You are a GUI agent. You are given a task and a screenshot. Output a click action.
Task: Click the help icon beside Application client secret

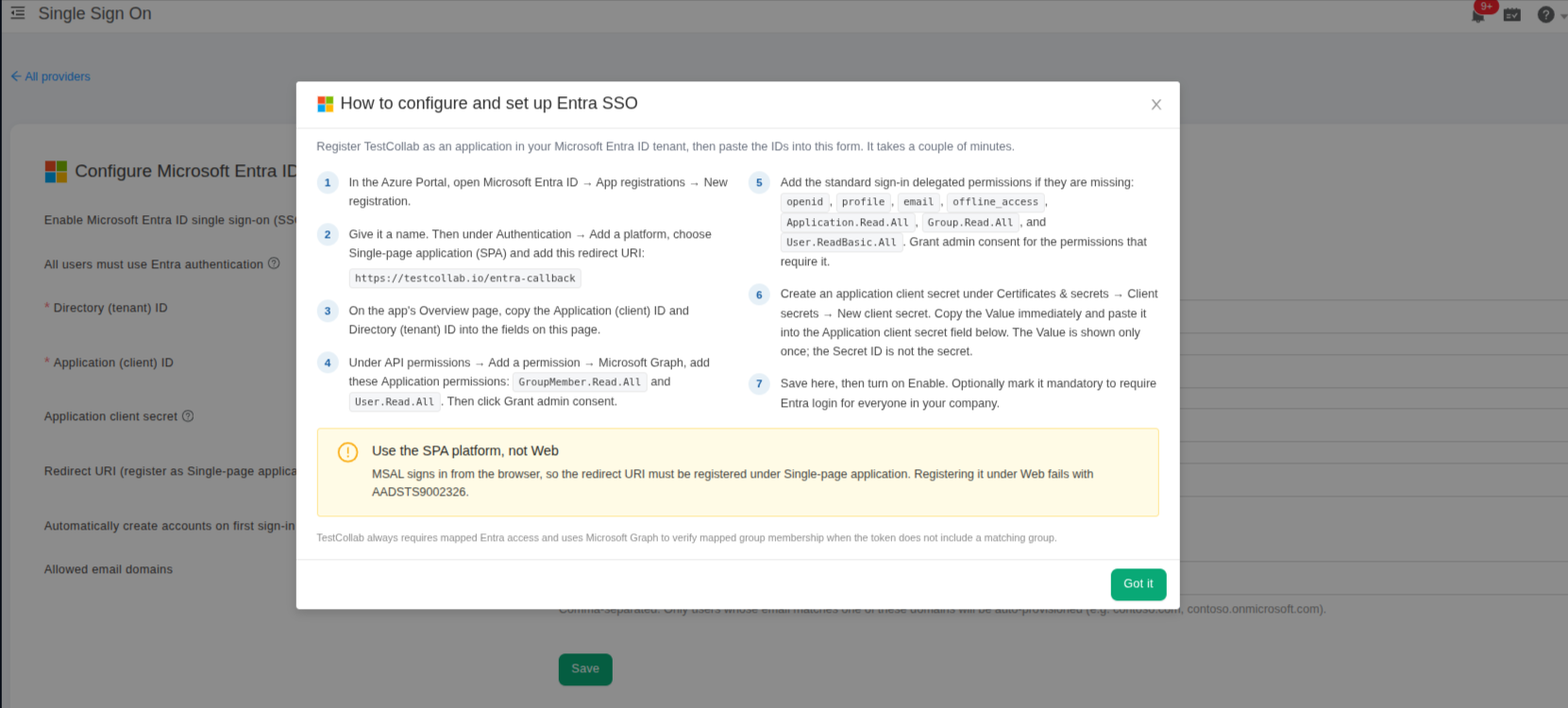pyautogui.click(x=188, y=416)
